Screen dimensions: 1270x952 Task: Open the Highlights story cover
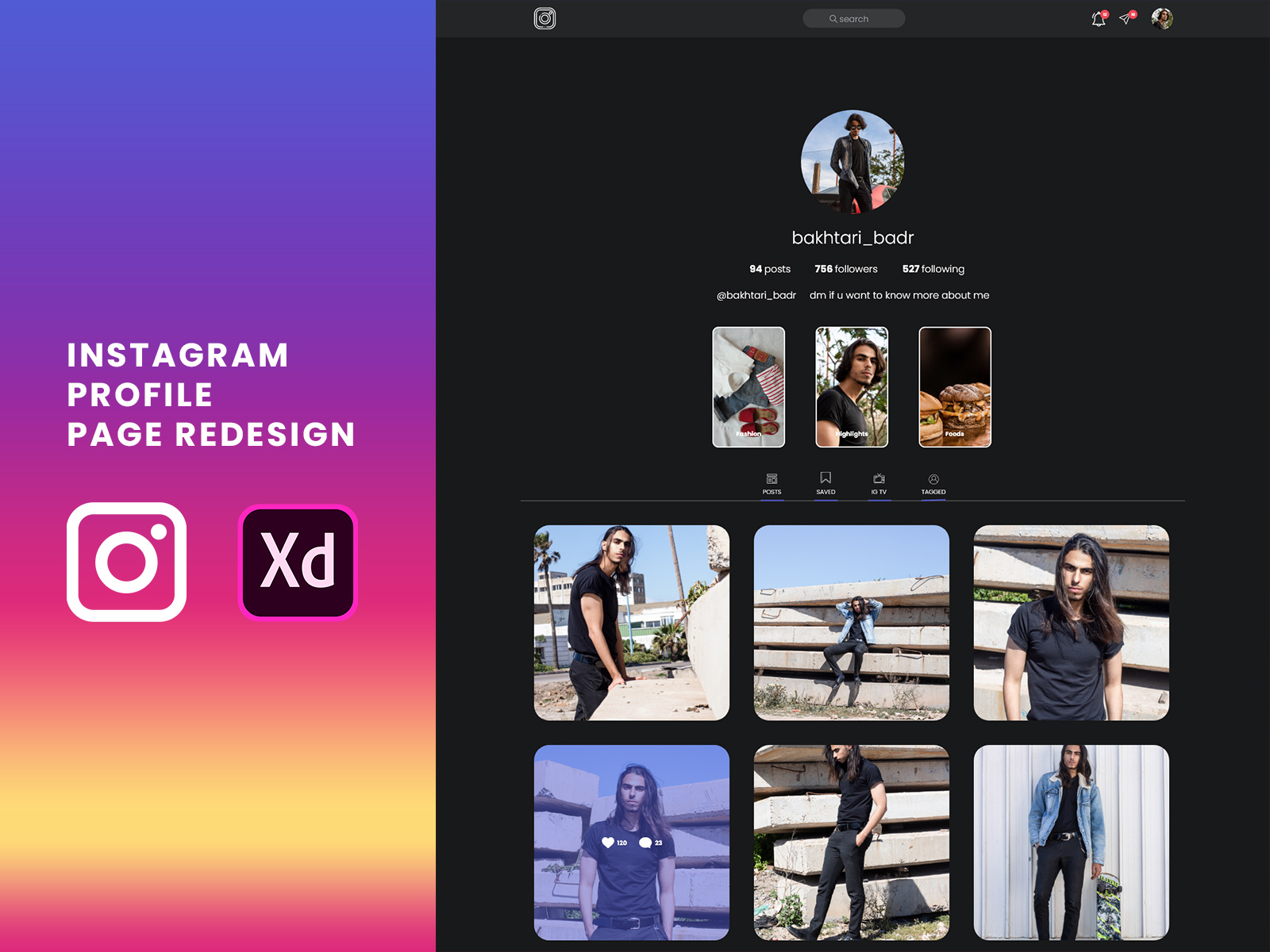tap(852, 387)
